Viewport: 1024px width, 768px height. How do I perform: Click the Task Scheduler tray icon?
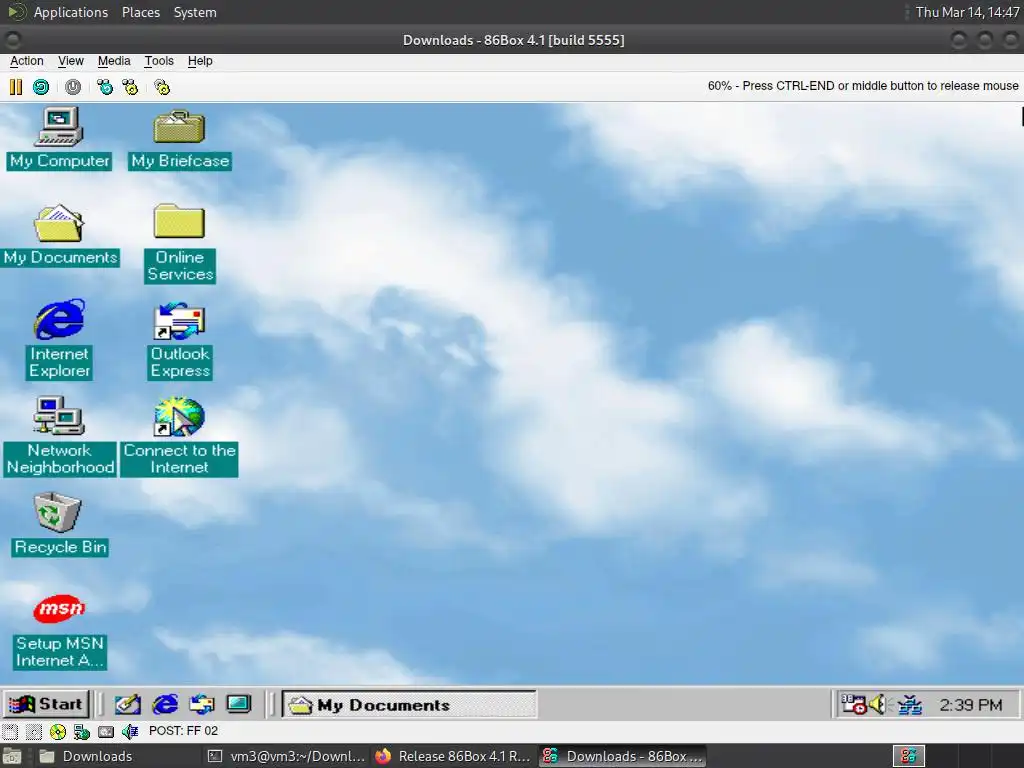[853, 704]
